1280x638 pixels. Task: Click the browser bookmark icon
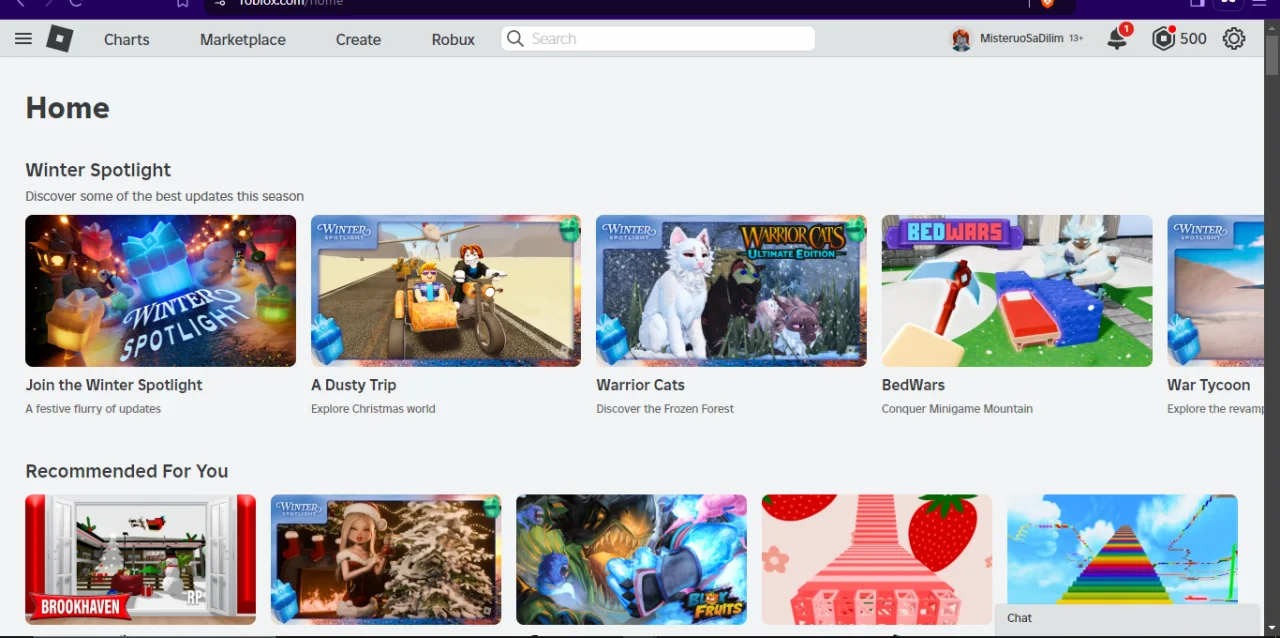tap(182, 3)
